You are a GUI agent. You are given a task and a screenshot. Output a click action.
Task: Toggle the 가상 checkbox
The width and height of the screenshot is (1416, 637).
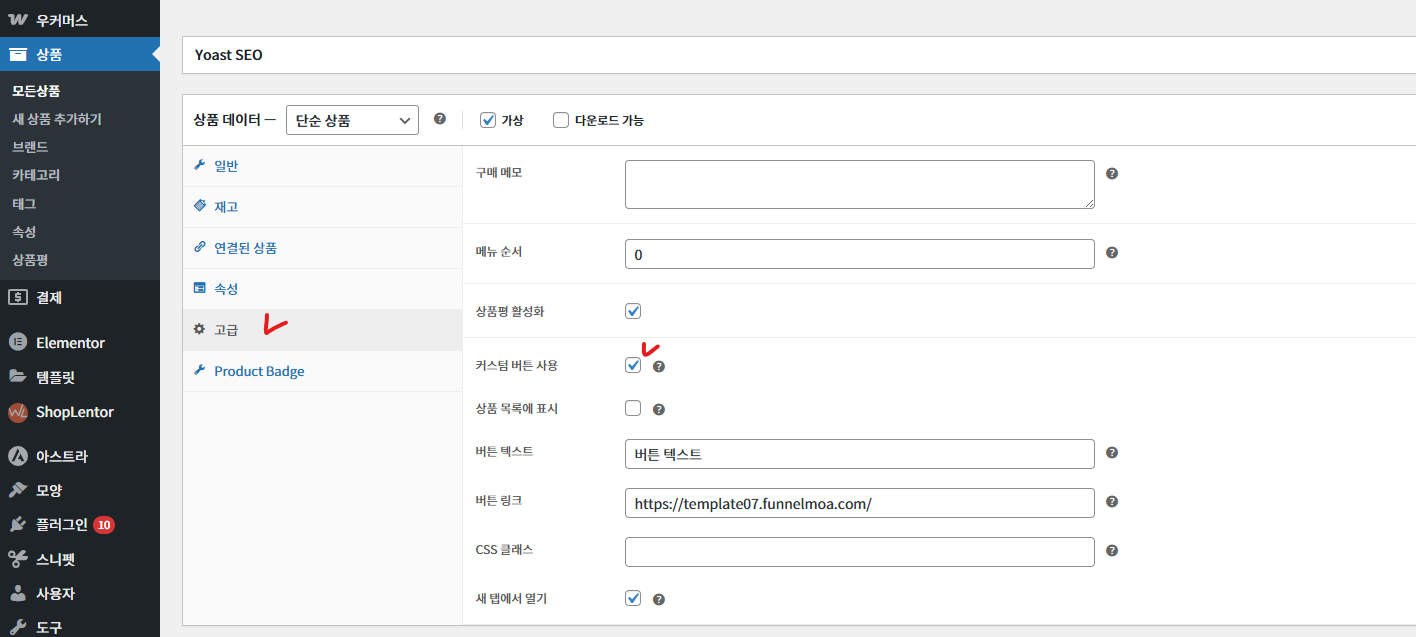pyautogui.click(x=488, y=120)
